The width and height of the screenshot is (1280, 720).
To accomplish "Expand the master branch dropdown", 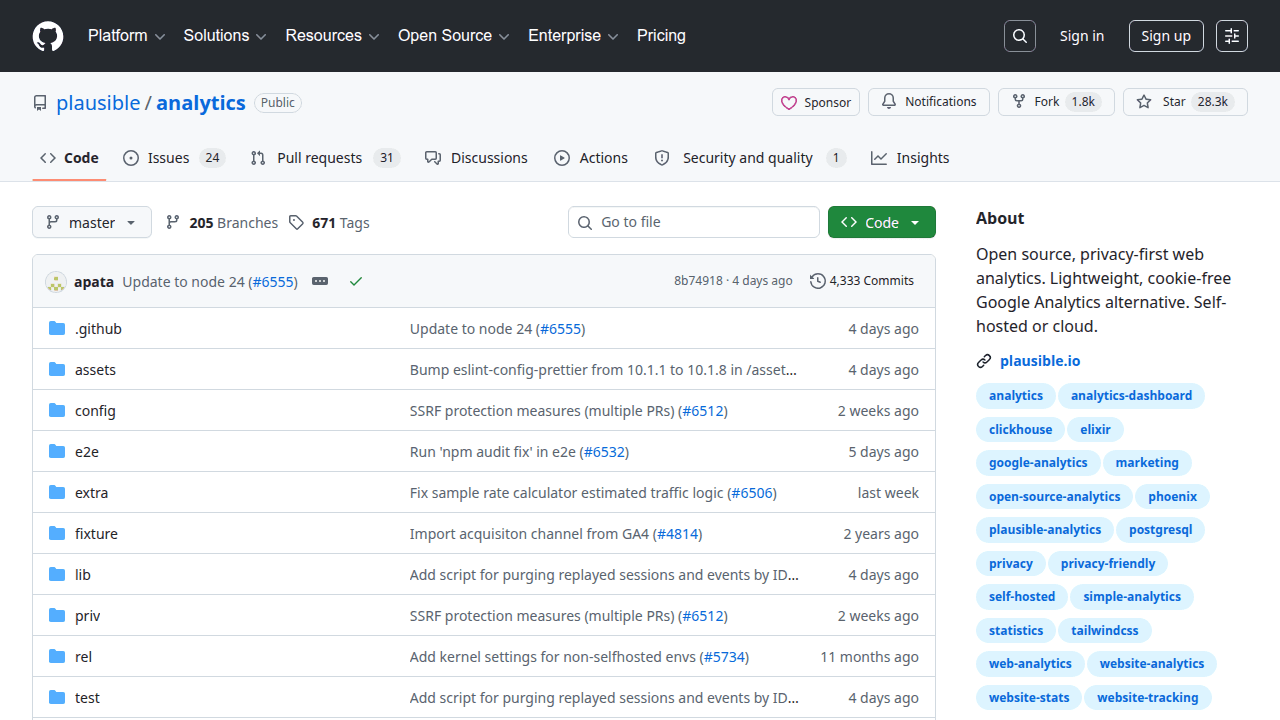I will pyautogui.click(x=92, y=222).
